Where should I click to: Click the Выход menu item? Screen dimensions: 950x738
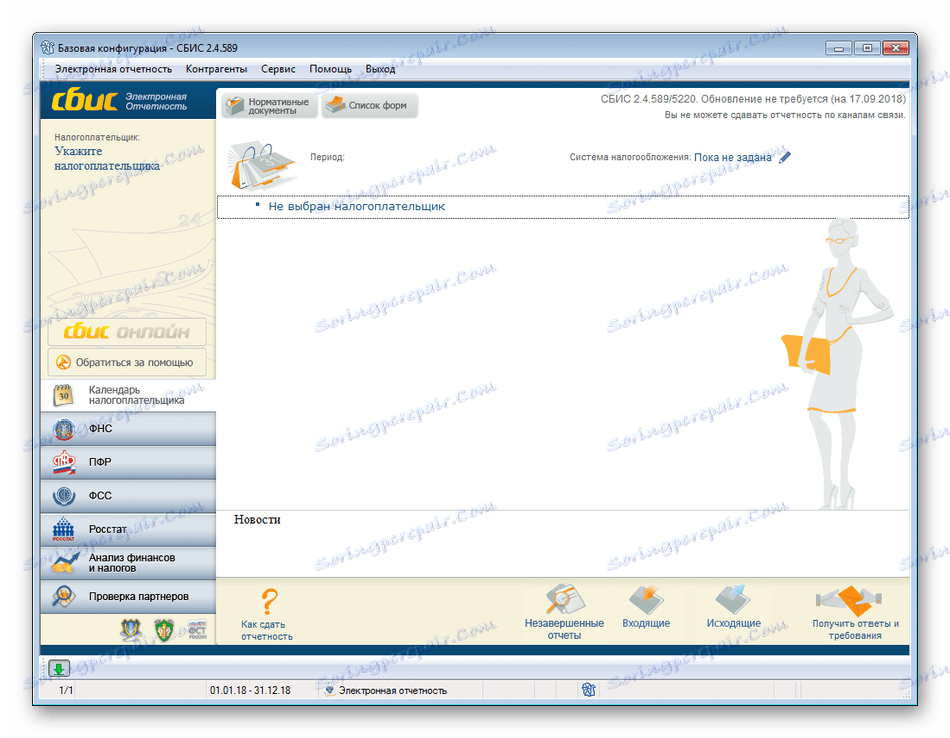[x=380, y=69]
